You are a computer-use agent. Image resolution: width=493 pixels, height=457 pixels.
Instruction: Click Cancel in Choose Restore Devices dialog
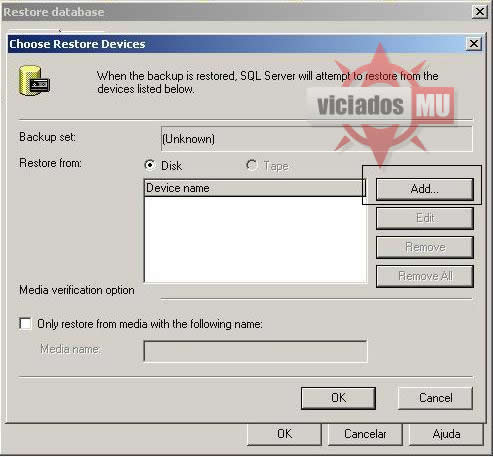435,398
